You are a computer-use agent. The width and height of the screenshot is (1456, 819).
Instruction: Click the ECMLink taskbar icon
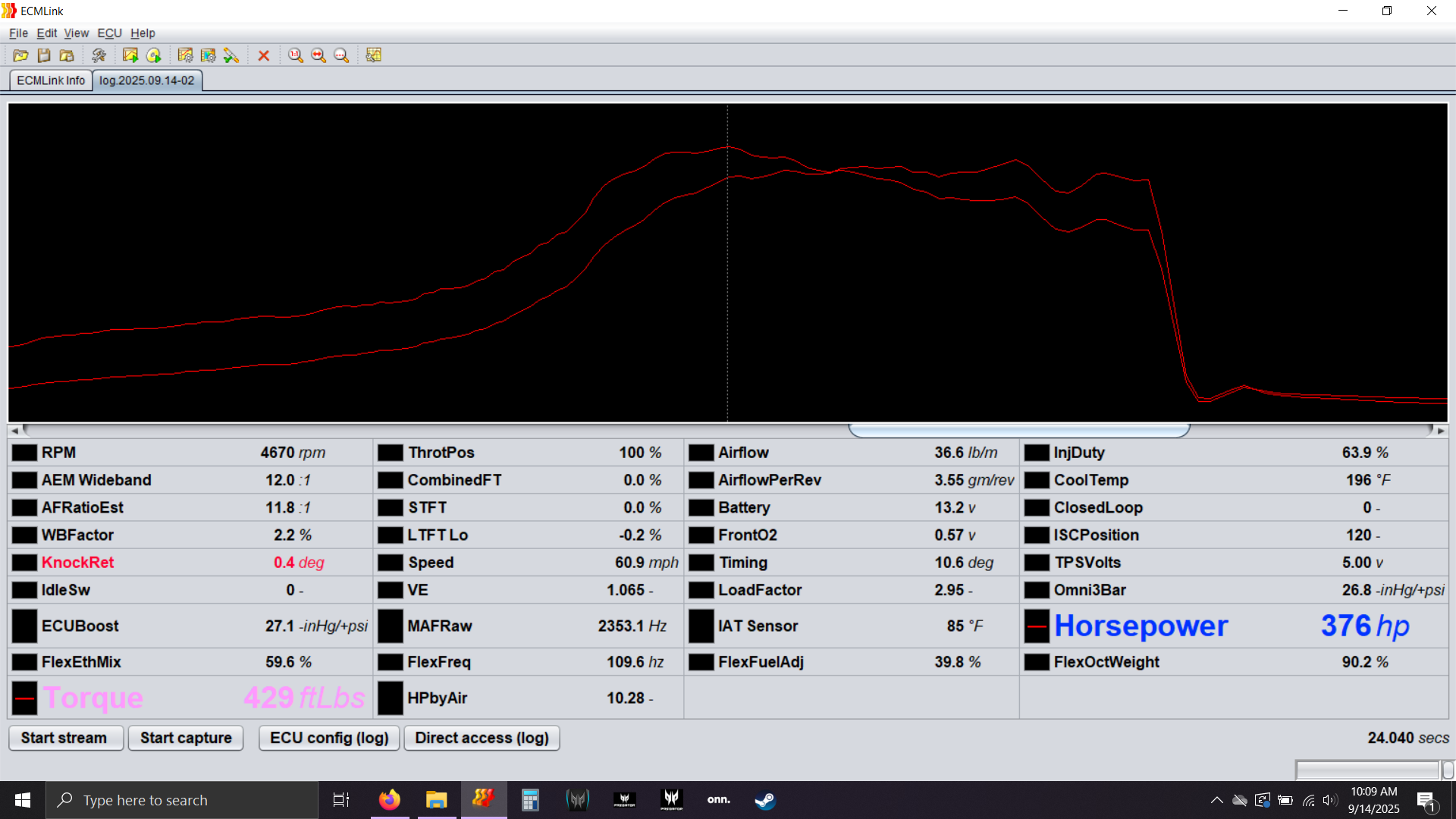(x=484, y=800)
